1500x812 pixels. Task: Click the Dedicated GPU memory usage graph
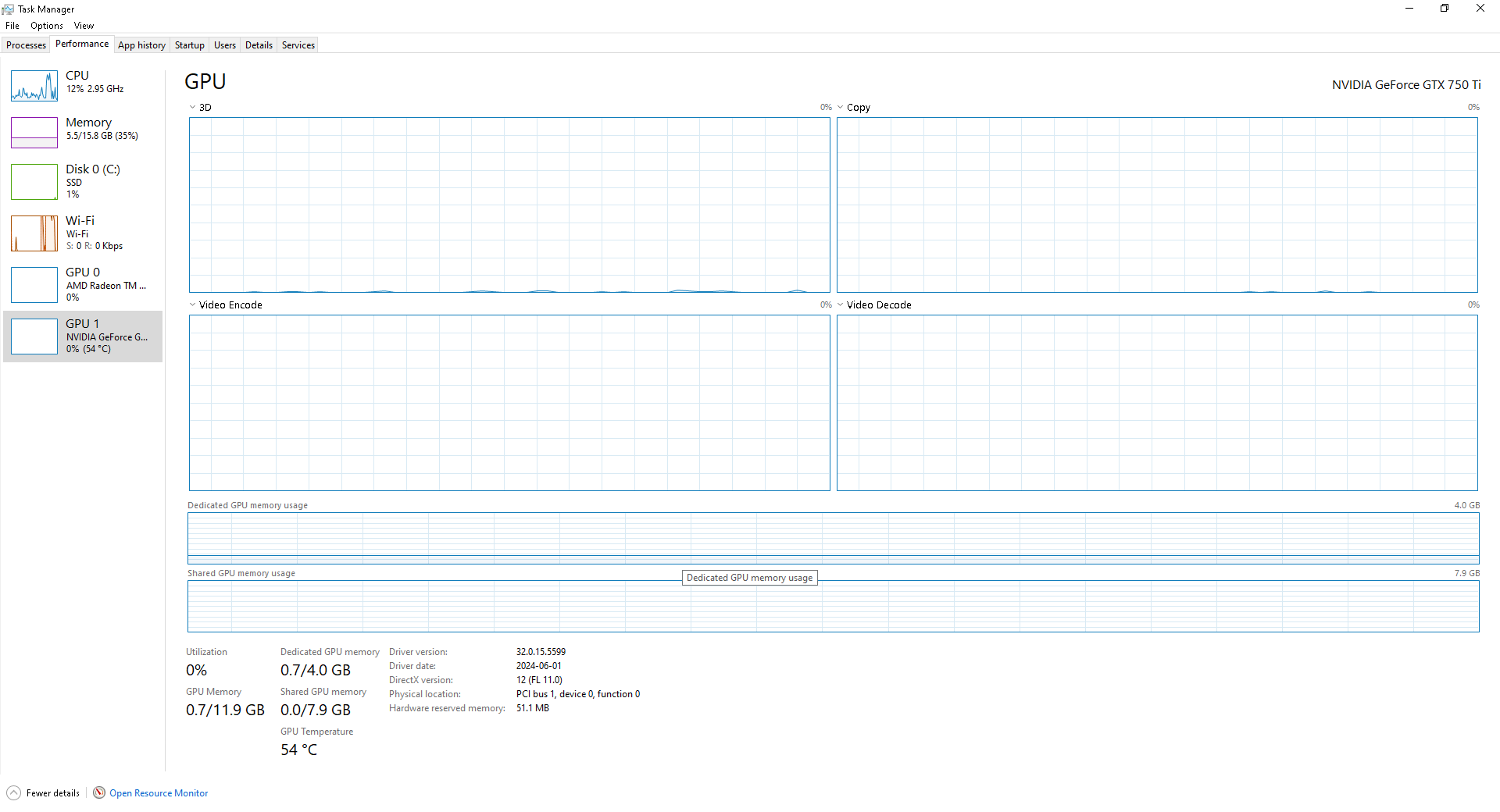click(x=833, y=538)
